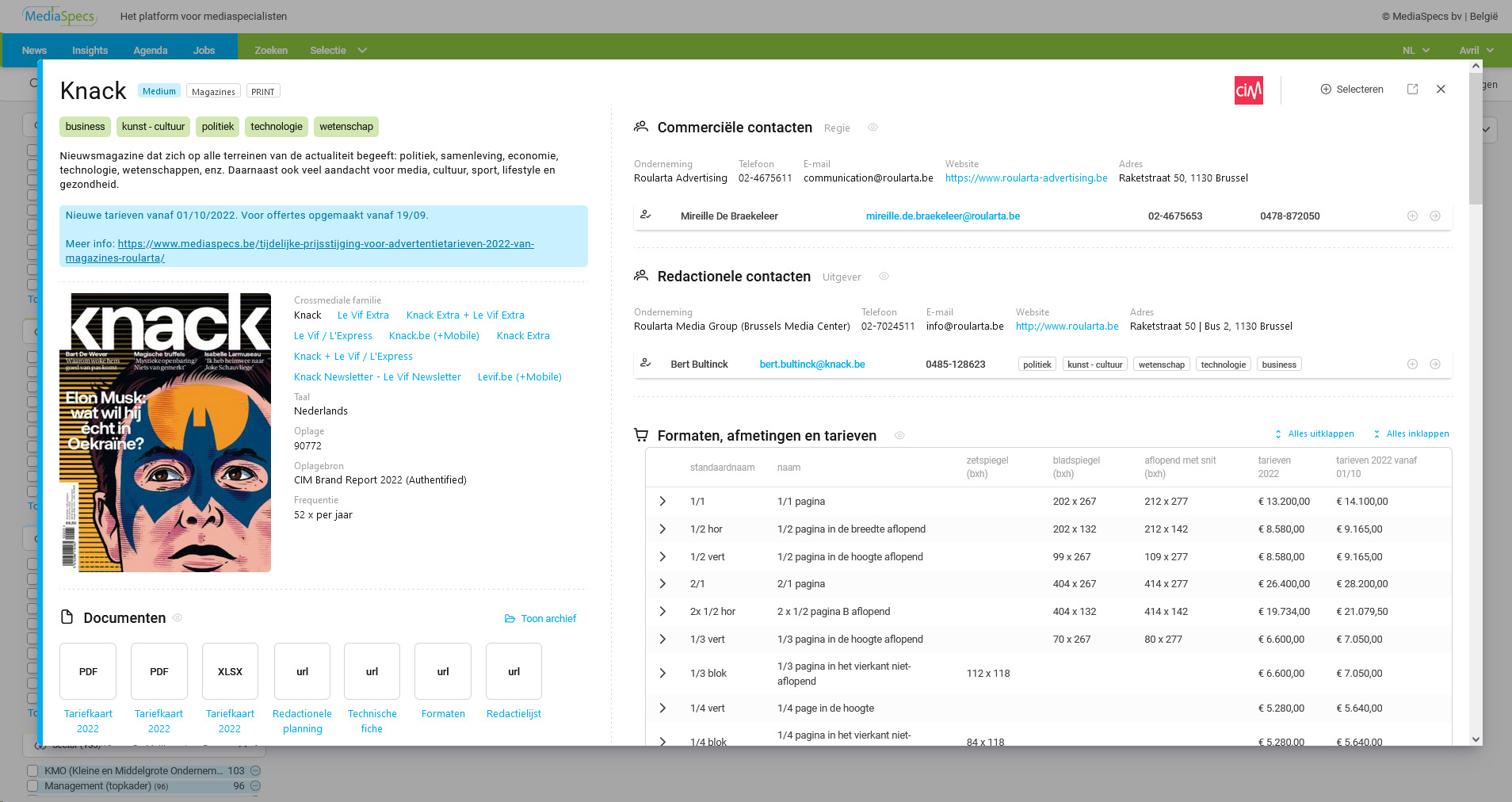Expand the 1/2 vert row

[662, 557]
